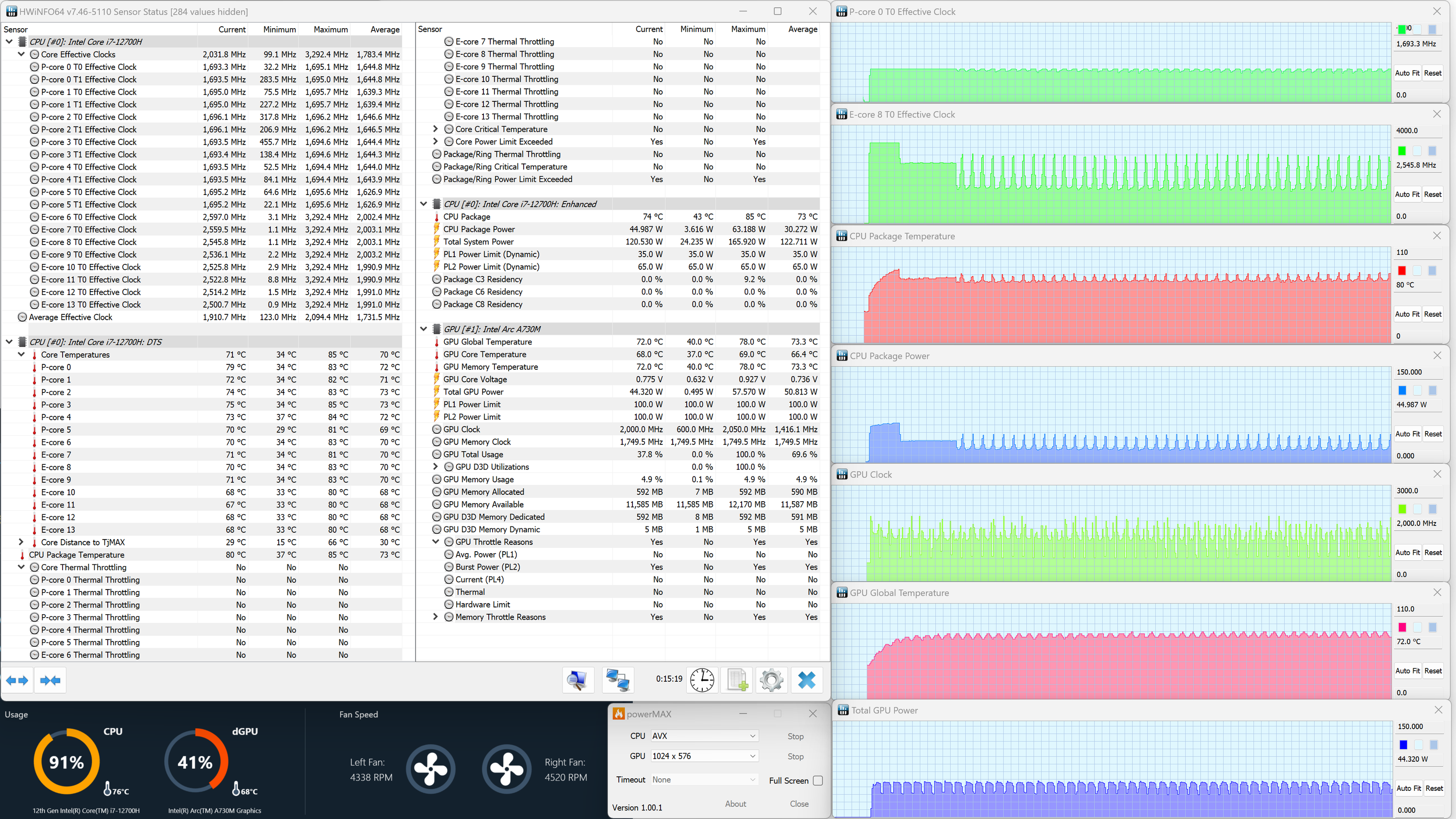This screenshot has width=1456, height=819.
Task: Open the GPU 1024 x 576 dropdown
Action: point(704,756)
